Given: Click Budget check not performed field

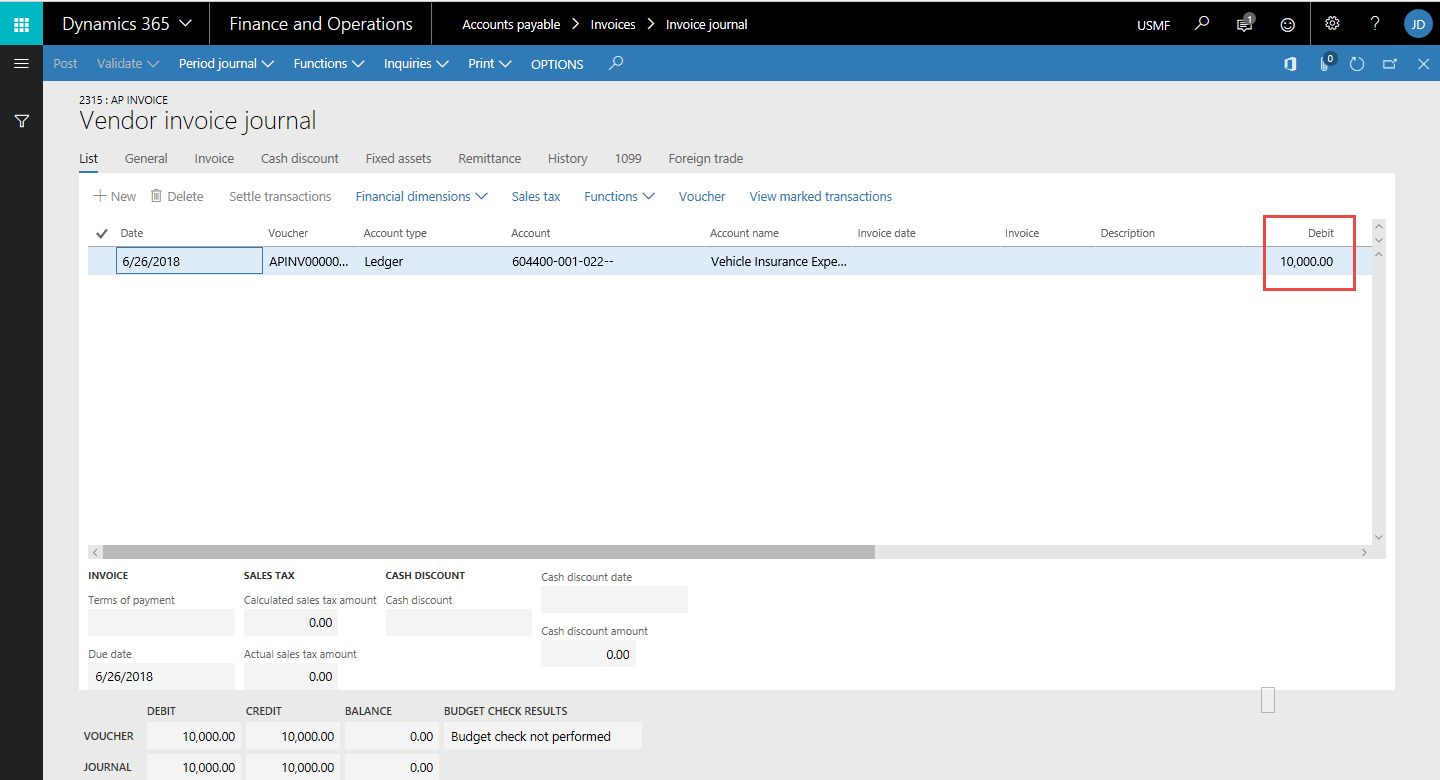Looking at the screenshot, I should (543, 736).
